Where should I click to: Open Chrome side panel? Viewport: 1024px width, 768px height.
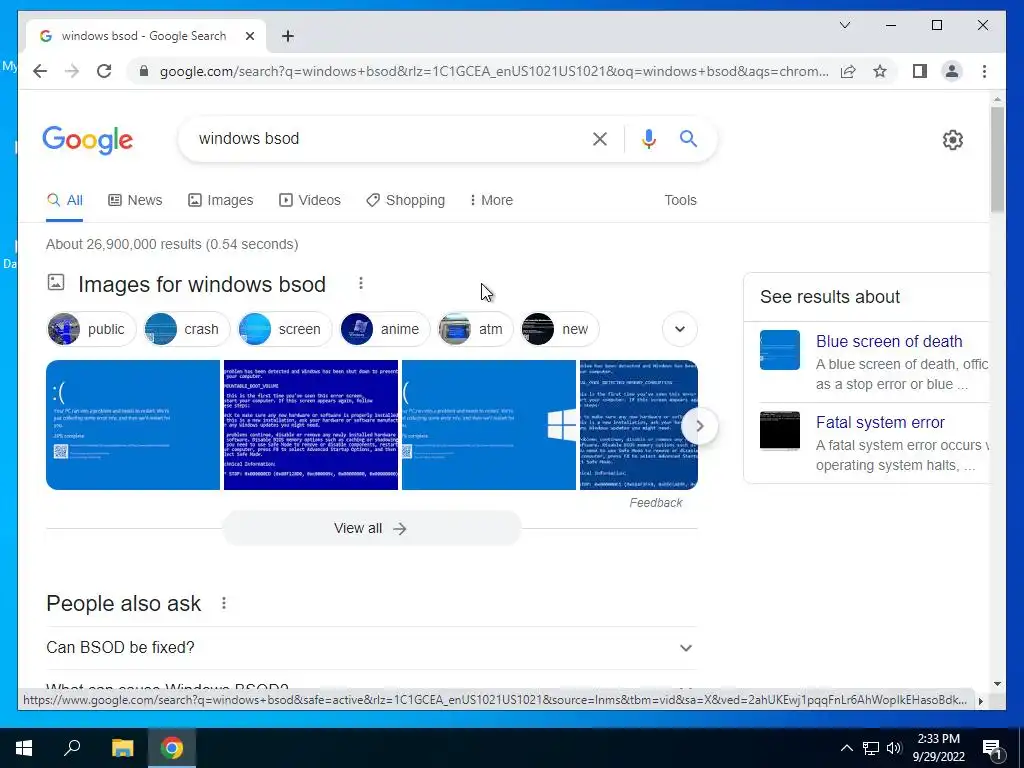920,71
